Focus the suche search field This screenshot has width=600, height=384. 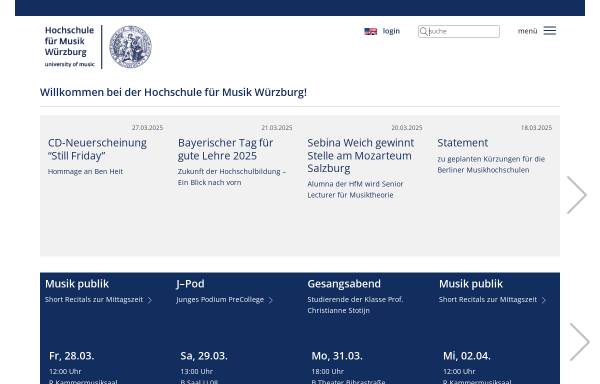[459, 31]
